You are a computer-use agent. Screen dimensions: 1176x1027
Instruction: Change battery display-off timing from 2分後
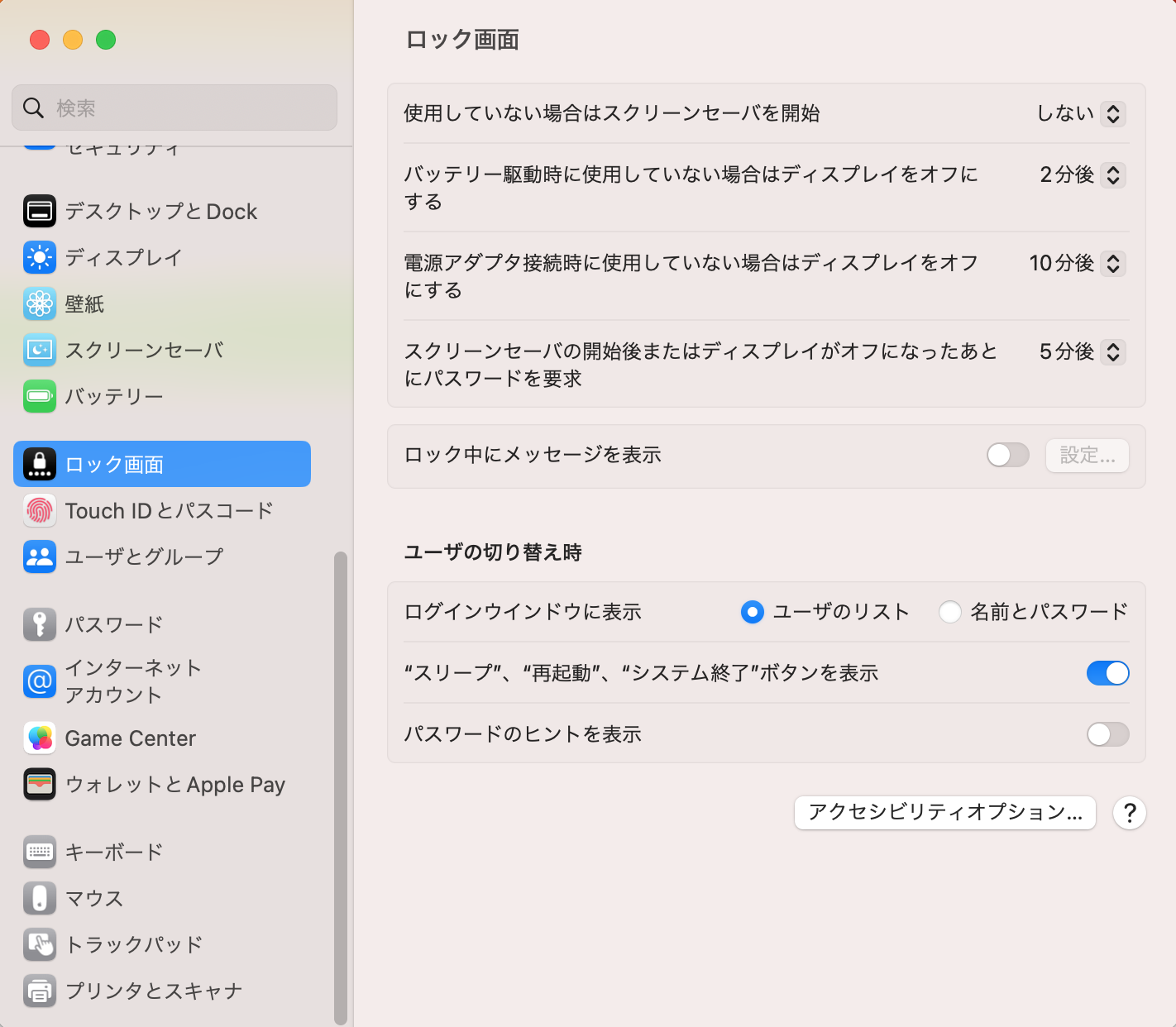pyautogui.click(x=1114, y=174)
